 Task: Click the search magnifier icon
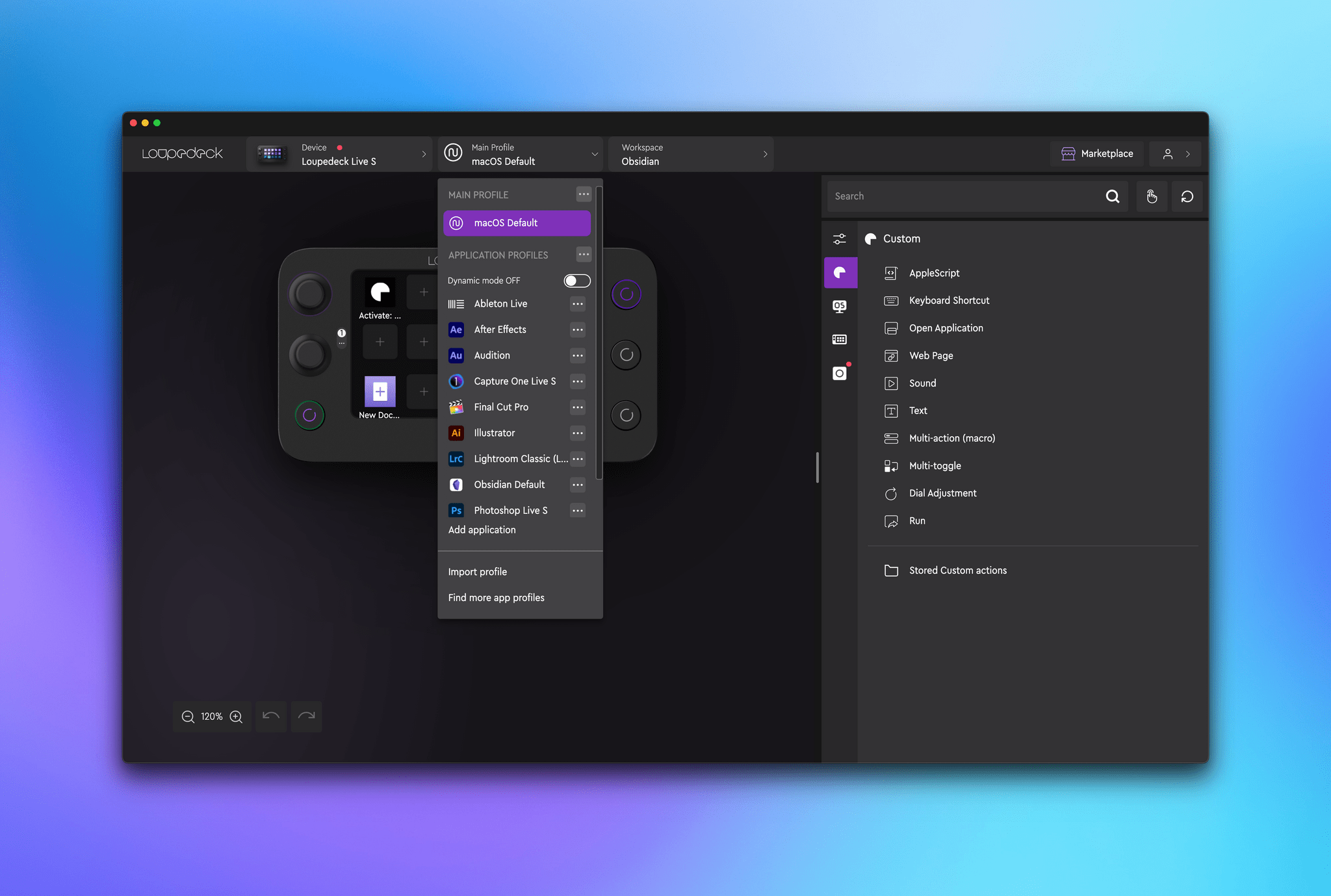pyautogui.click(x=1112, y=196)
